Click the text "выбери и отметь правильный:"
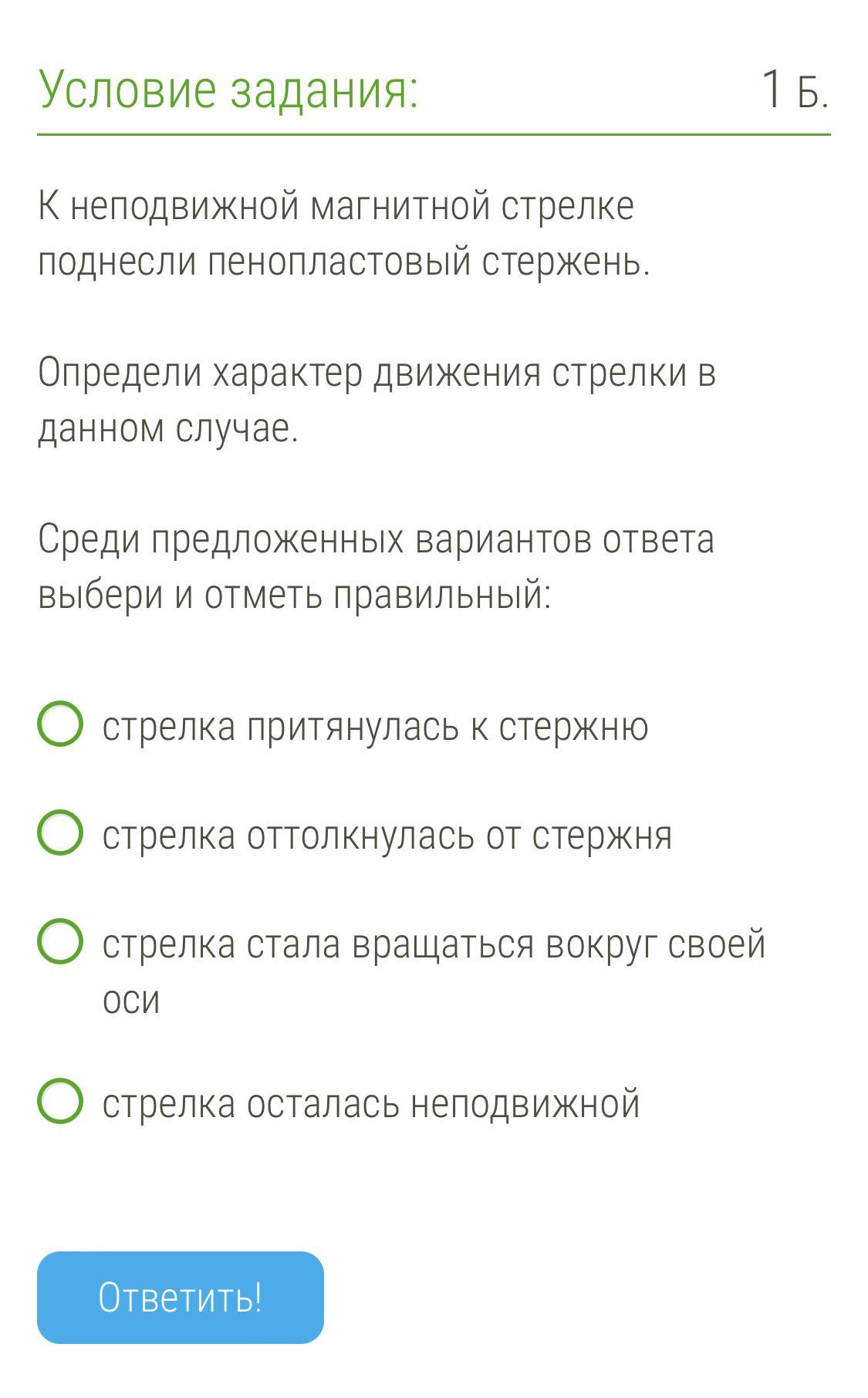868x1398 pixels. 295,595
